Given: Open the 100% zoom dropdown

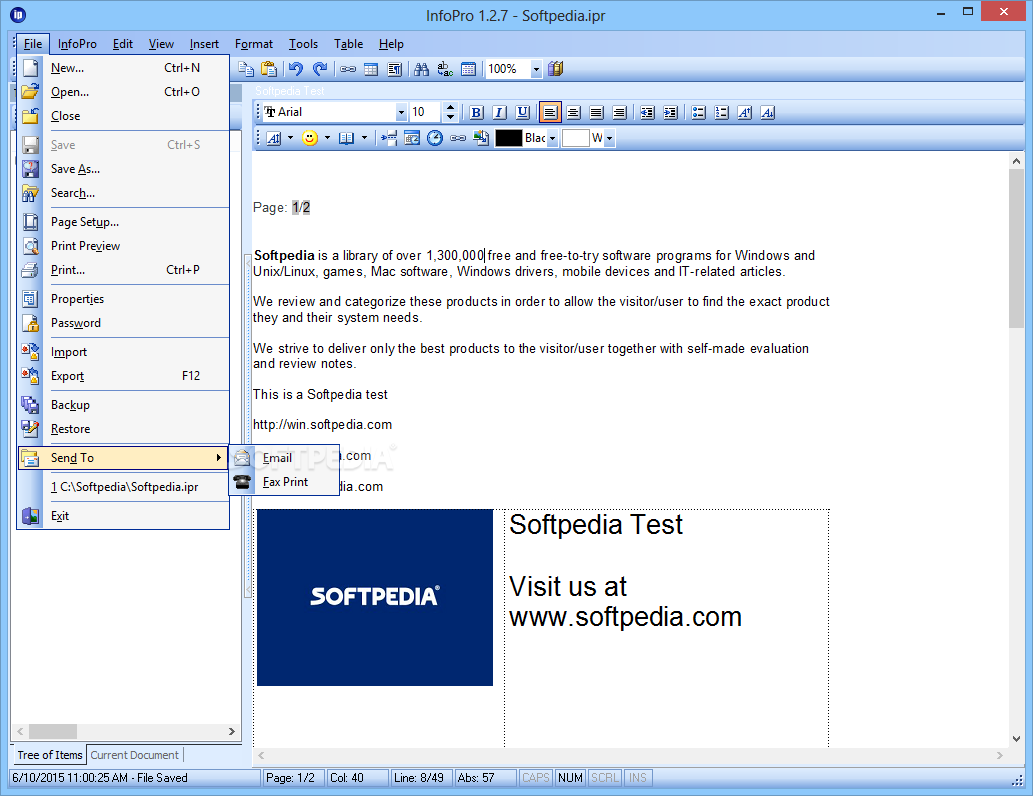Looking at the screenshot, I should coord(536,69).
